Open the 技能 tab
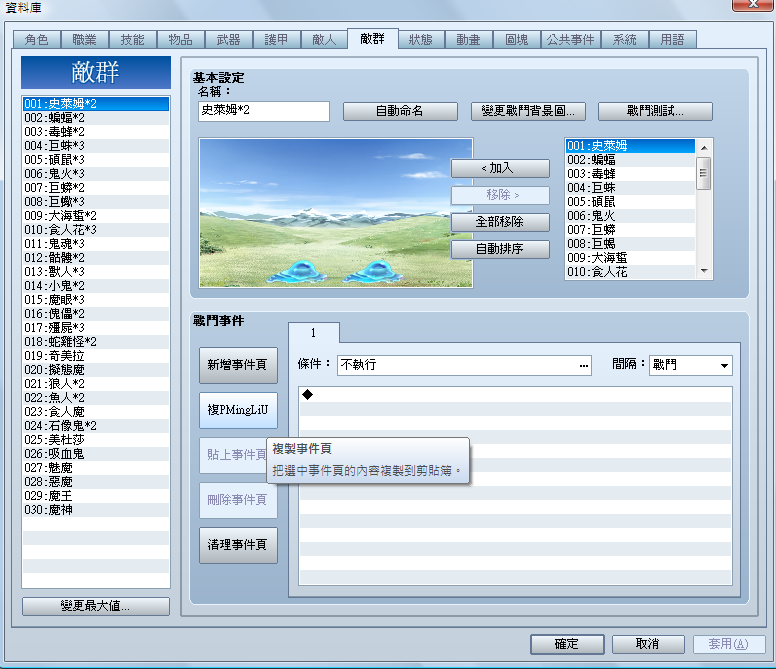This screenshot has width=776, height=669. pos(132,40)
